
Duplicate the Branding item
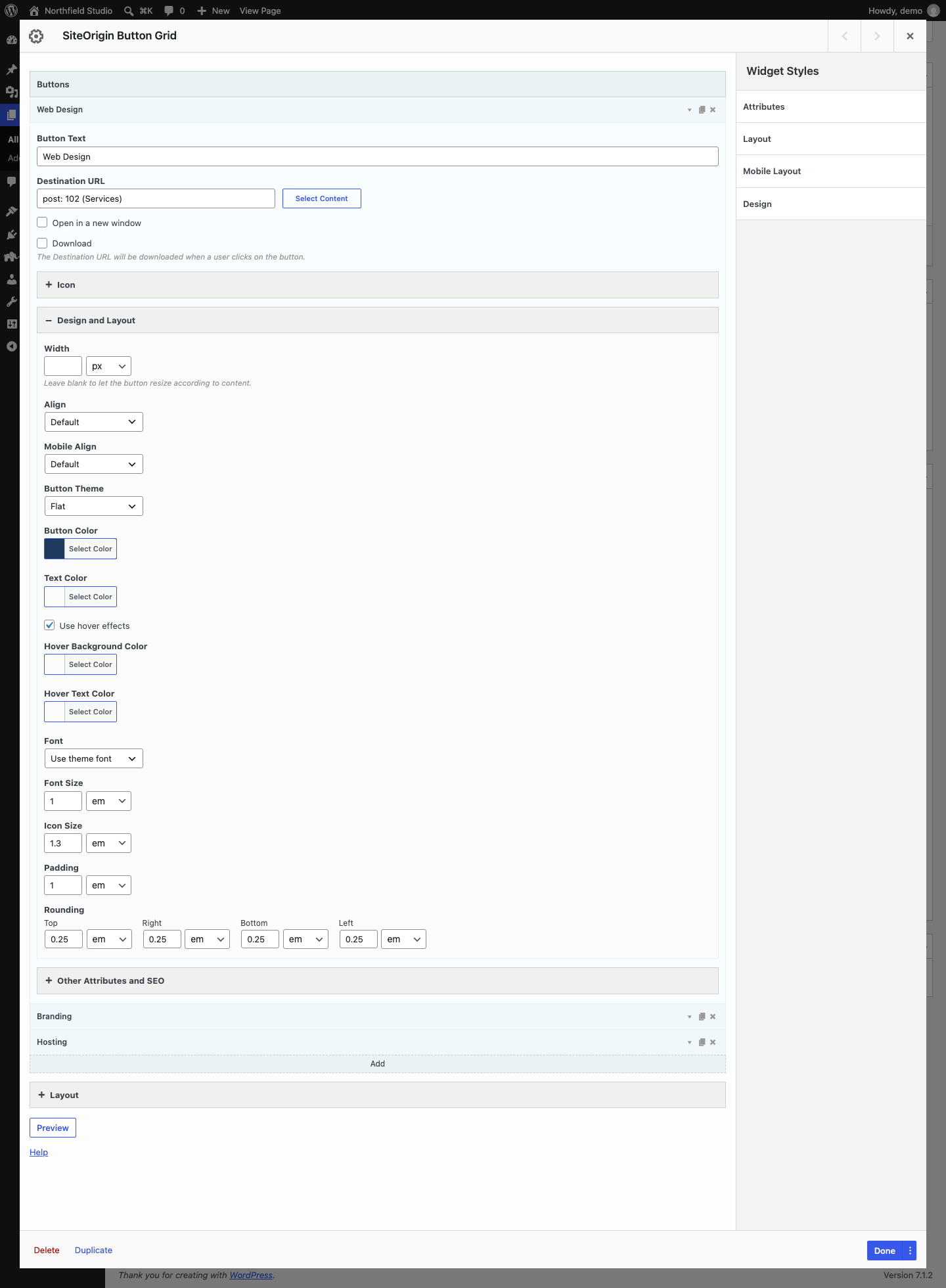(702, 1017)
